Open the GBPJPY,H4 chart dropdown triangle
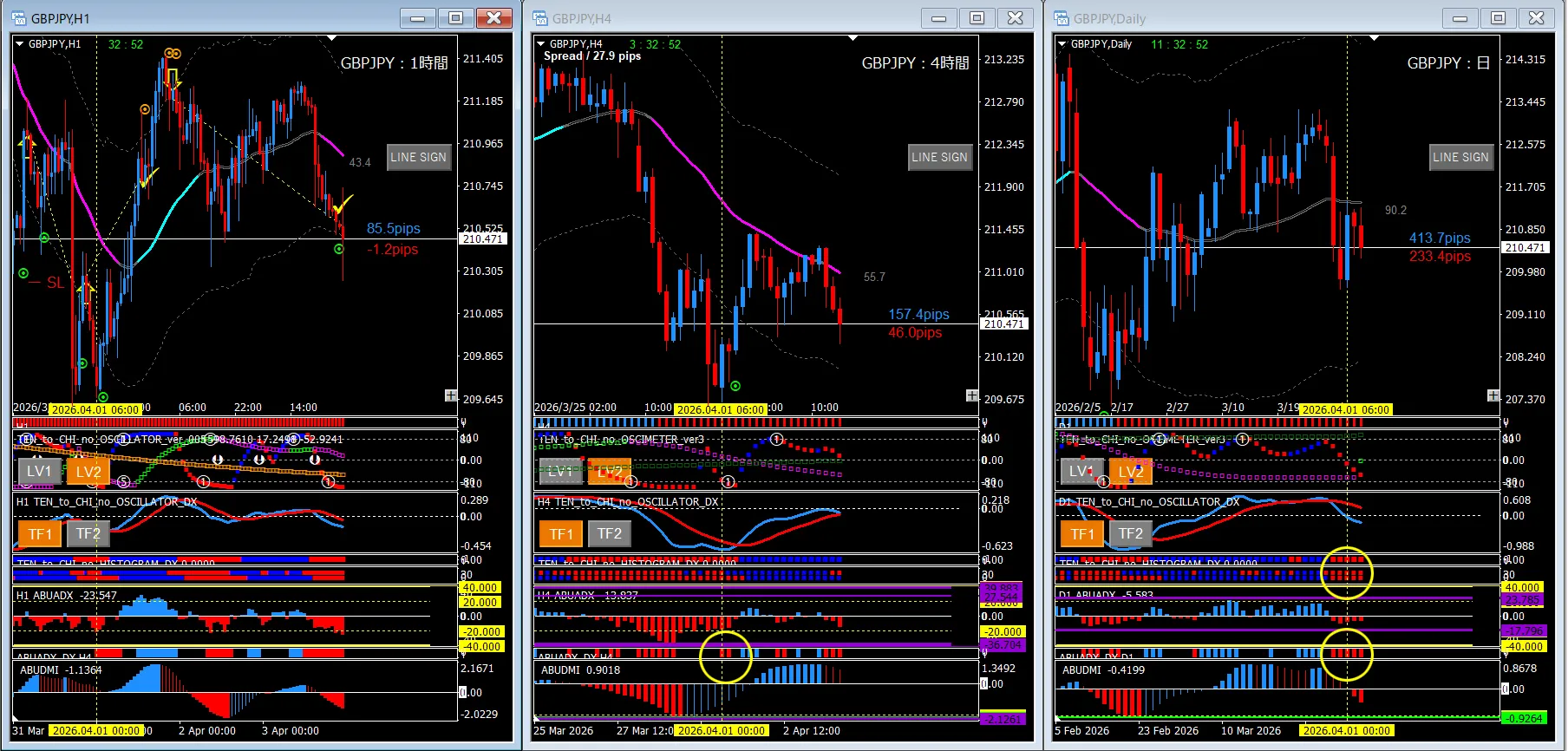 541,44
